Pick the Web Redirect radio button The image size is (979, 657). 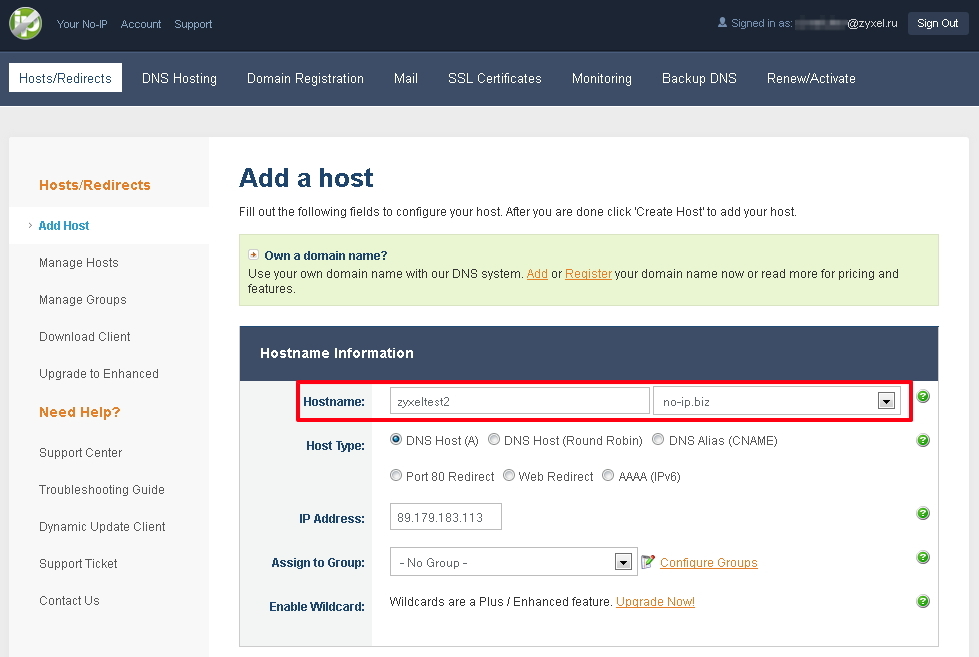pyautogui.click(x=509, y=476)
